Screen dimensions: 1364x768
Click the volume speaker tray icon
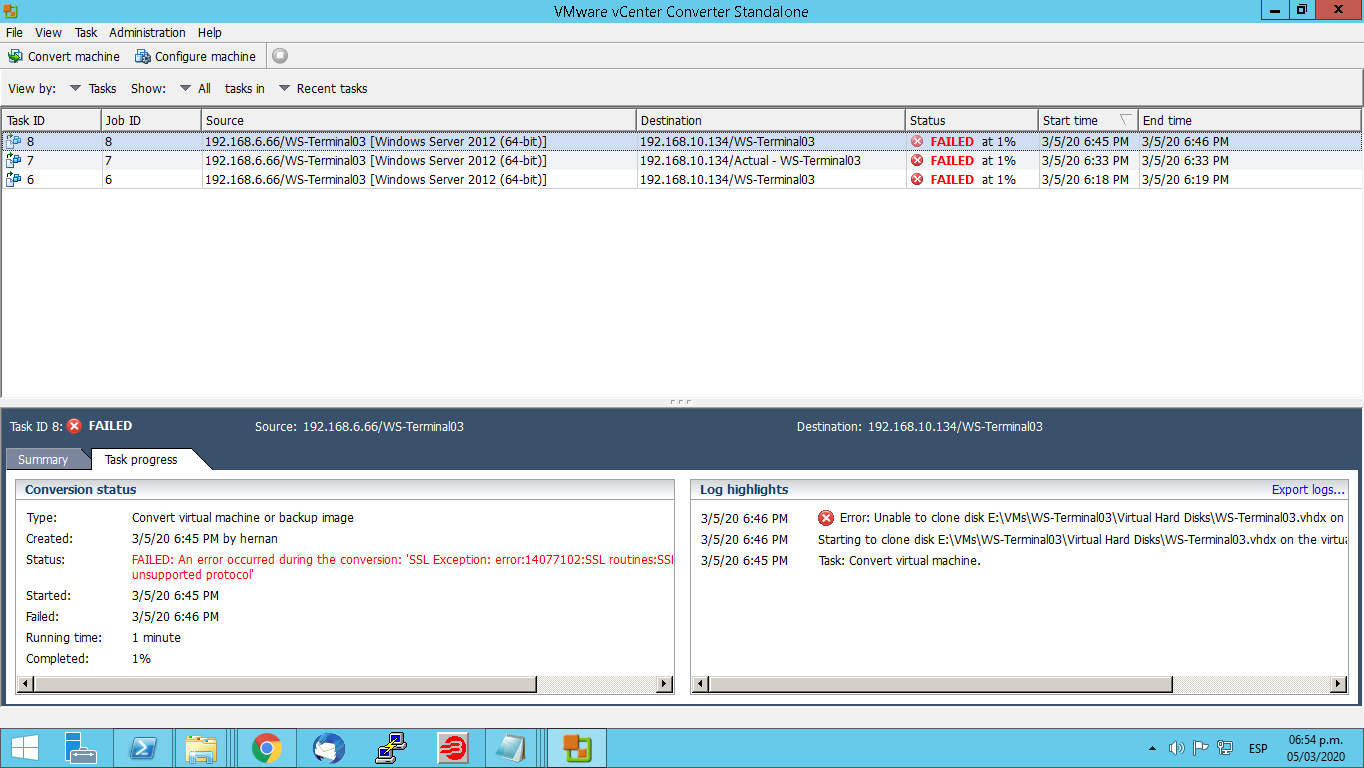point(1176,748)
